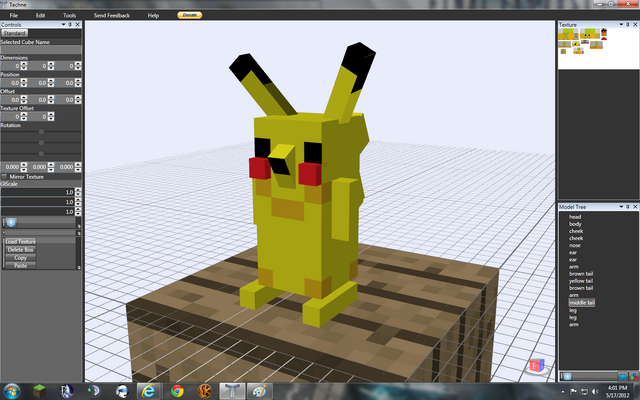Switch to Techne taskbar button
The image size is (640, 400).
(x=232, y=391)
